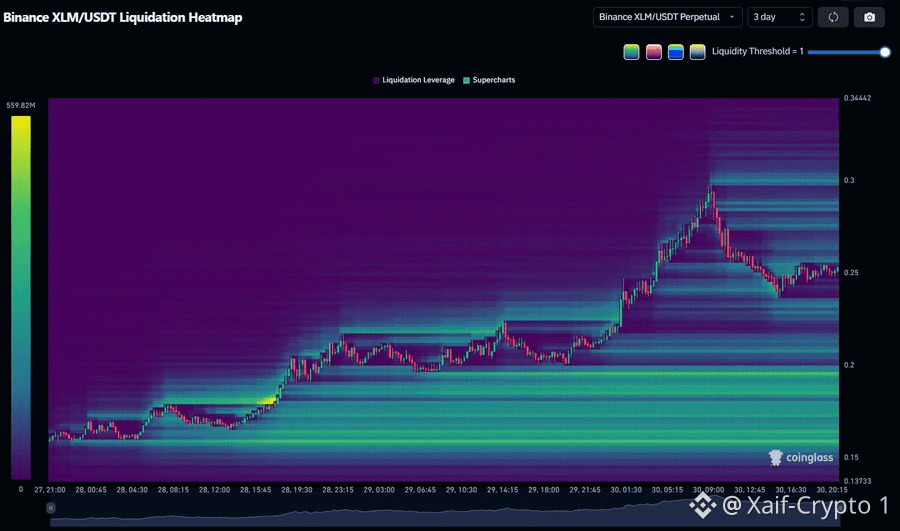Click the Binance XLM/USDT Liquidation Heatmap title

click(123, 17)
